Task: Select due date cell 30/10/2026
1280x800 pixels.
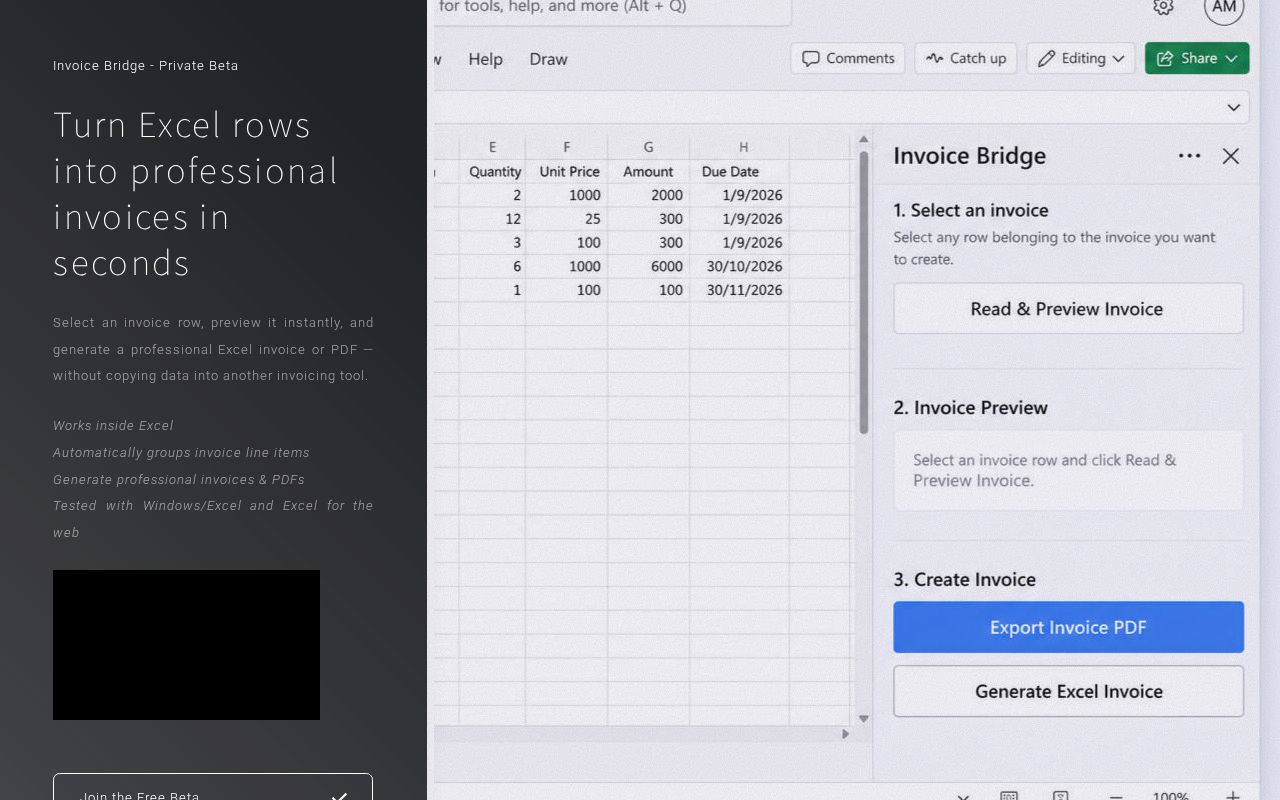Action: [x=740, y=266]
